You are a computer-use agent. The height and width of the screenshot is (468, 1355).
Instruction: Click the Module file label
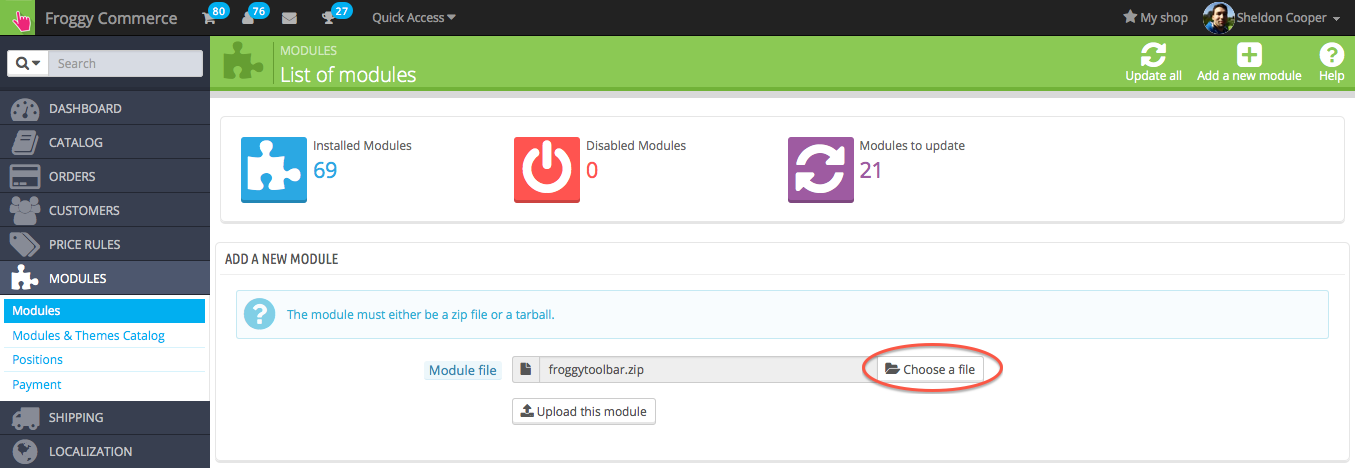pyautogui.click(x=462, y=370)
